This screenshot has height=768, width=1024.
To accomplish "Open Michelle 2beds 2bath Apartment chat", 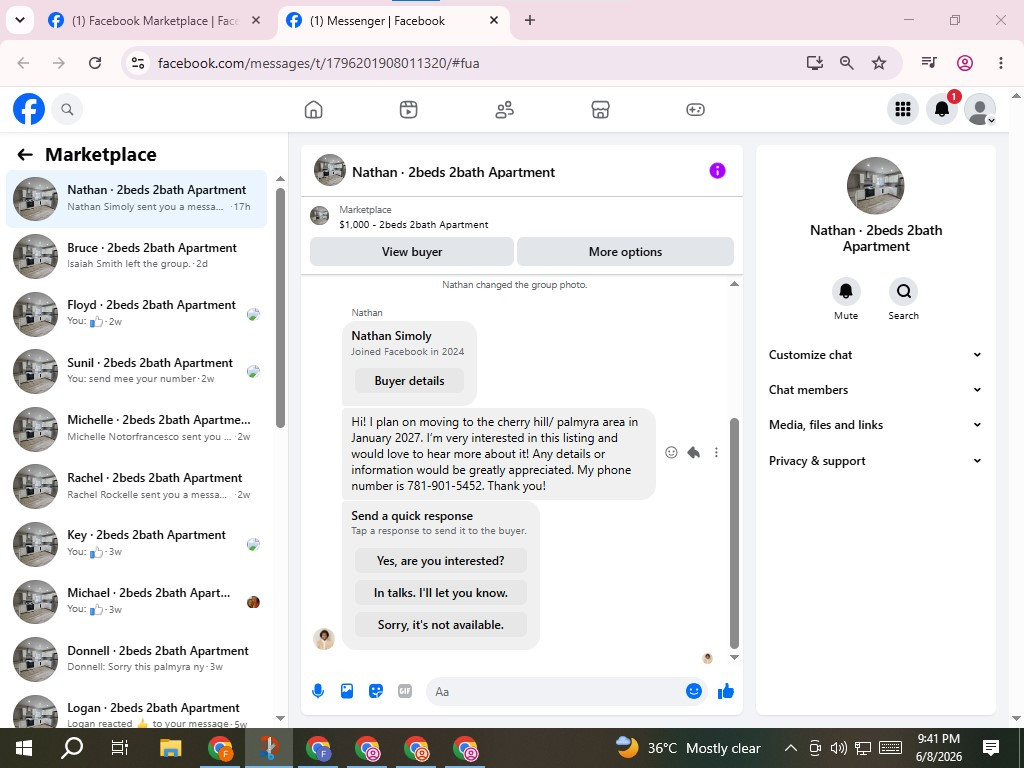I will (136, 428).
